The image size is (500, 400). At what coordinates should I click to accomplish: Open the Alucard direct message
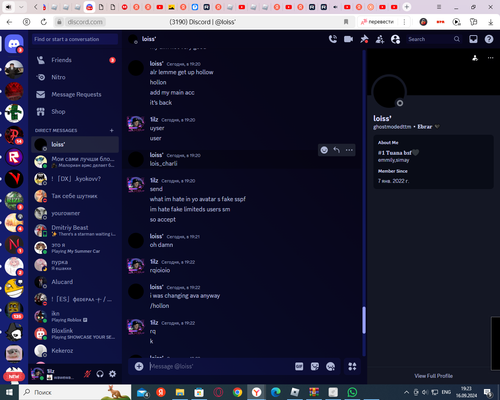click(75, 282)
